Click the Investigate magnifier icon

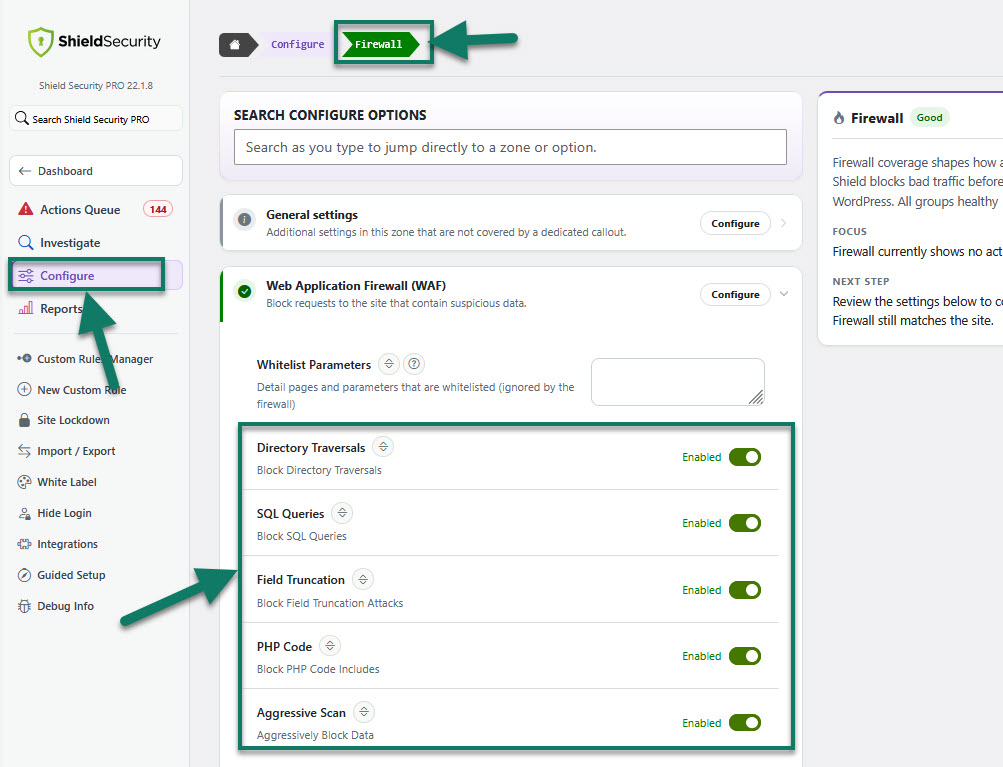tap(26, 242)
